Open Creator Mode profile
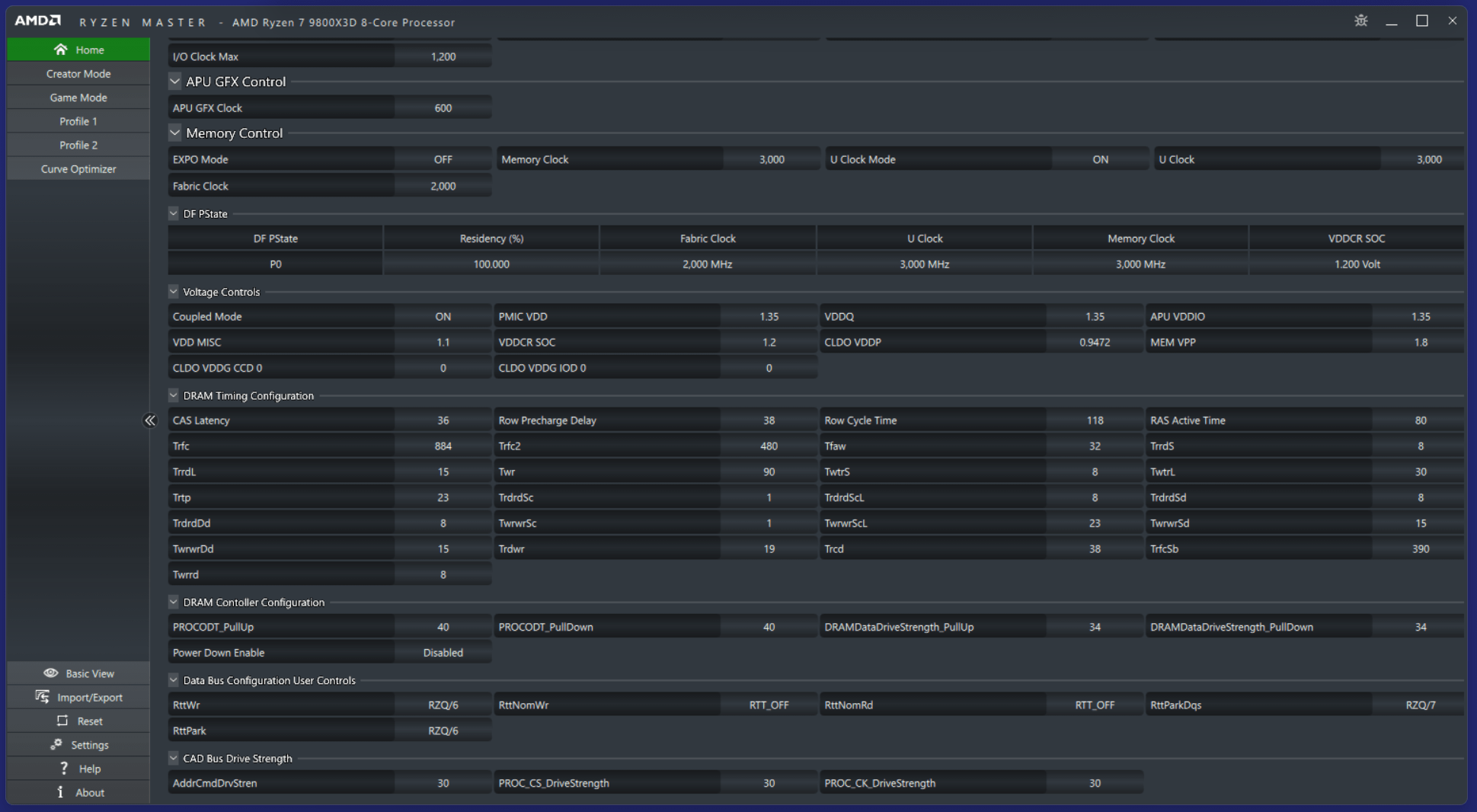This screenshot has width=1477, height=812. (x=78, y=74)
